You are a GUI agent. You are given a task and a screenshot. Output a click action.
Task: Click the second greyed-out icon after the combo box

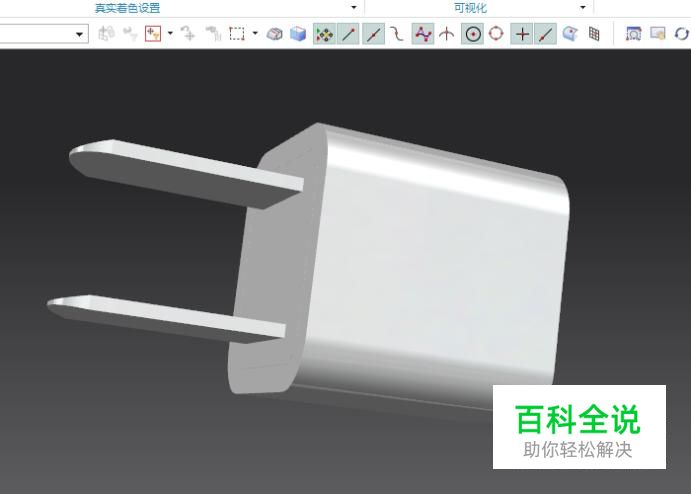pyautogui.click(x=130, y=33)
